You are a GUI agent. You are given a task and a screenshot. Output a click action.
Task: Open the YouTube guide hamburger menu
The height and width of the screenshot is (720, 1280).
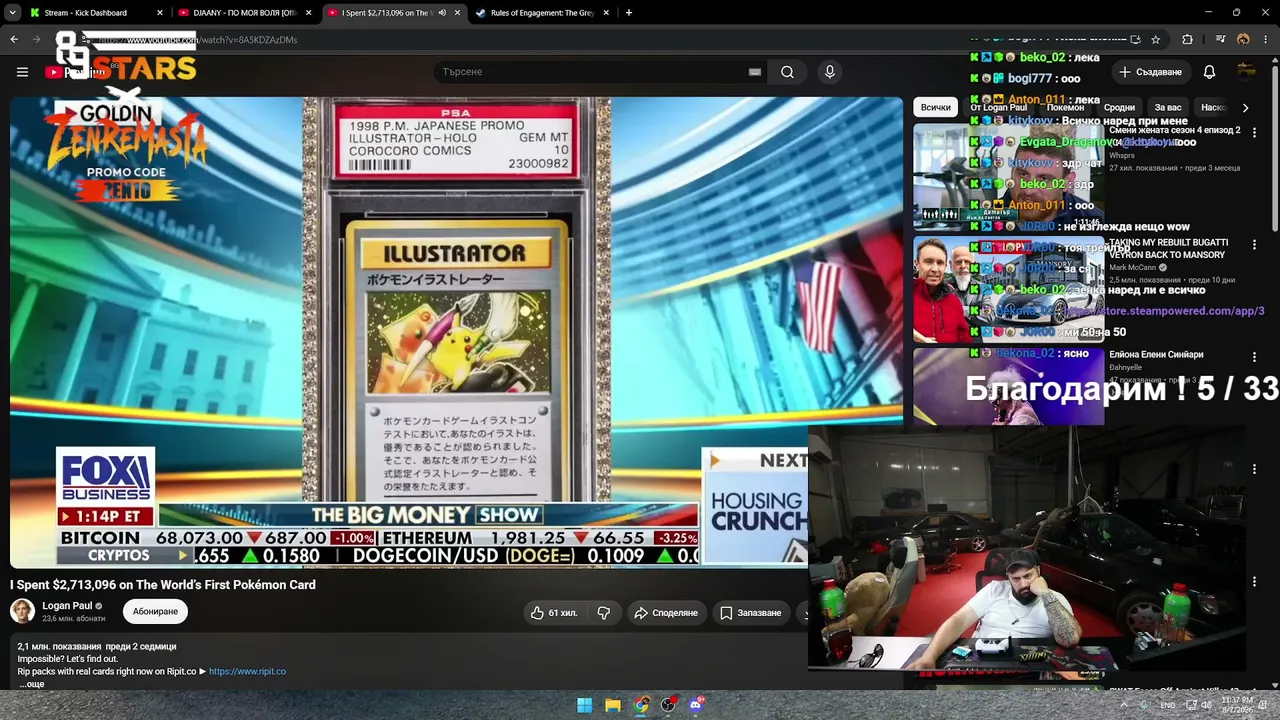[22, 72]
